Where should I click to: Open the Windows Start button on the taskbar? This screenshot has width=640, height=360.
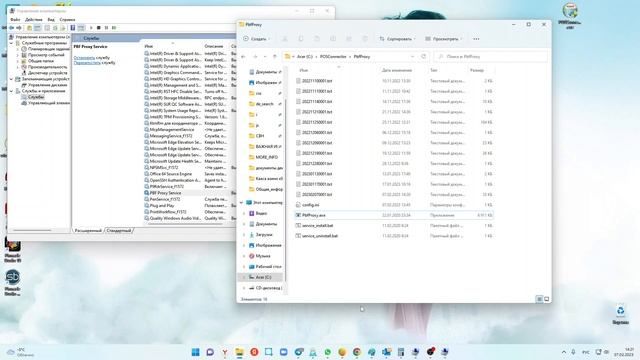coord(196,352)
